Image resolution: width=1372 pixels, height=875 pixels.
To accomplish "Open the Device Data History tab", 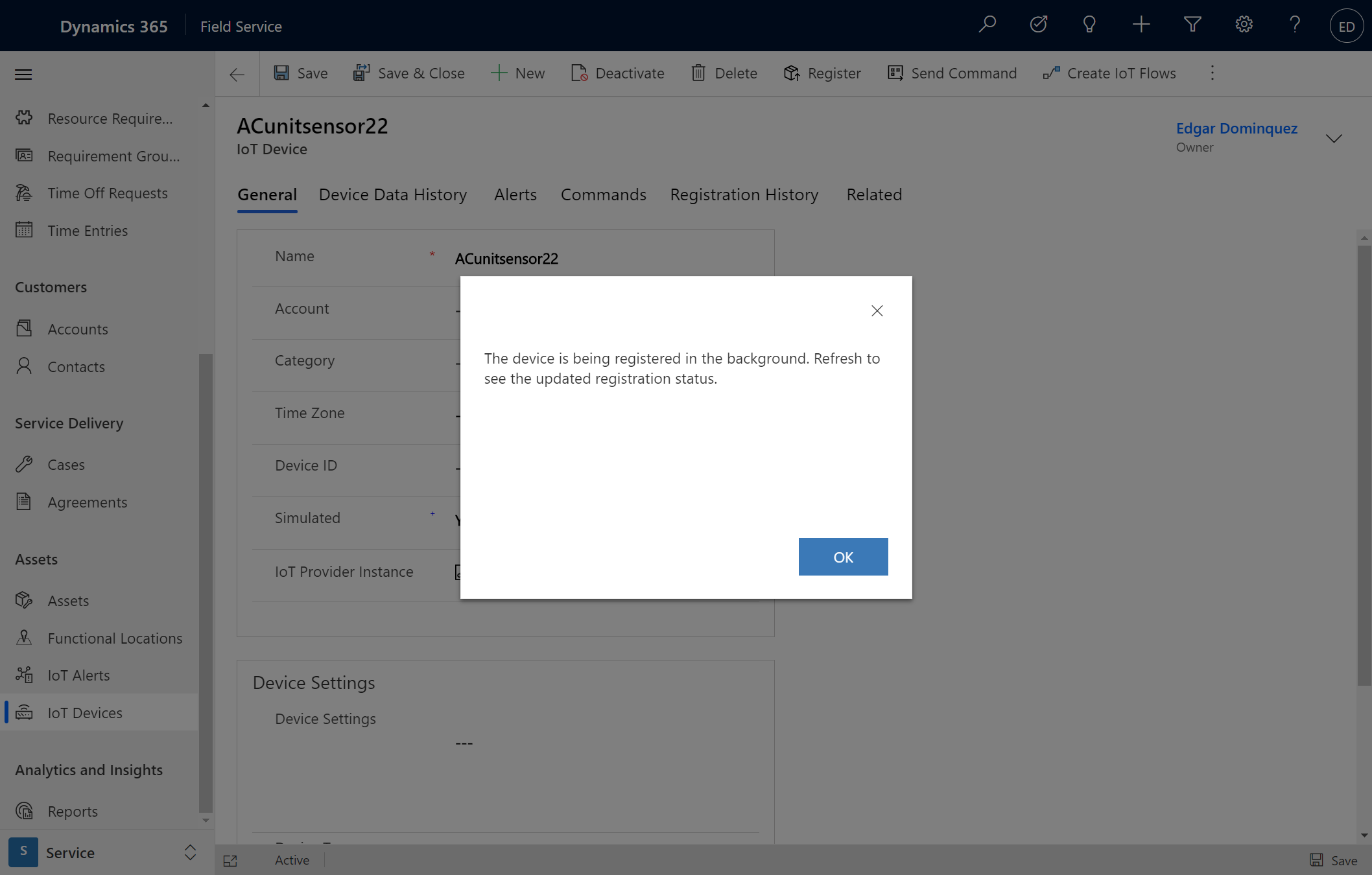I will point(393,194).
